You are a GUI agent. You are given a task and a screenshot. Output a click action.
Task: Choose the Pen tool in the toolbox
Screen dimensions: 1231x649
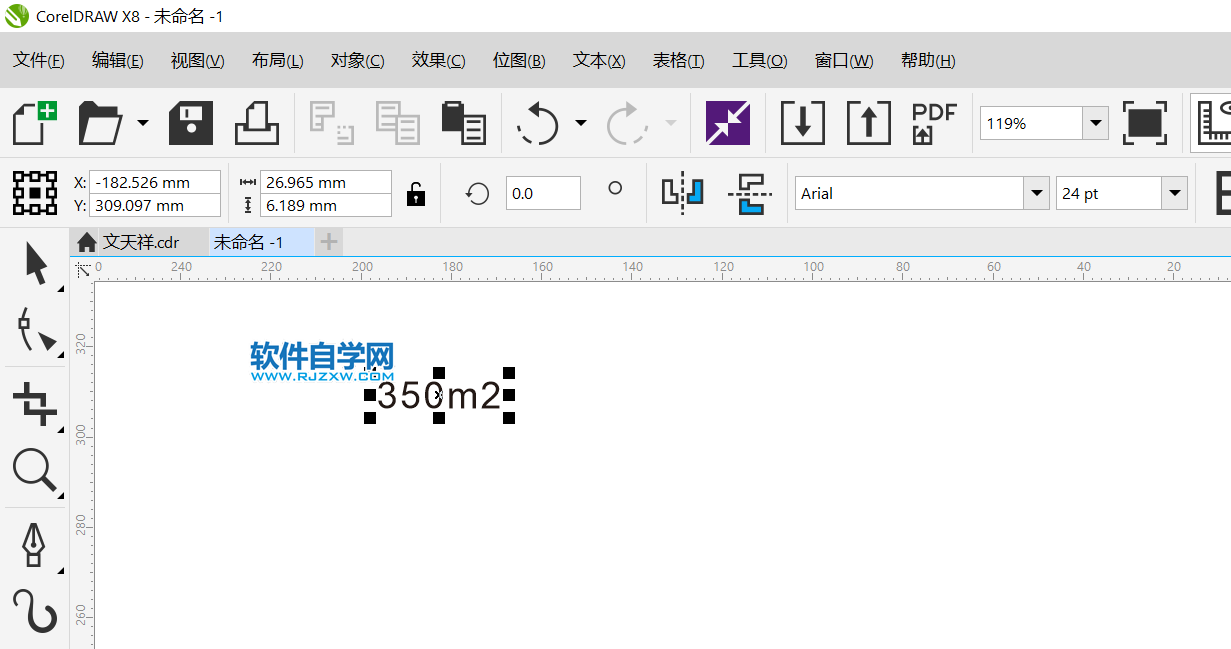(35, 545)
